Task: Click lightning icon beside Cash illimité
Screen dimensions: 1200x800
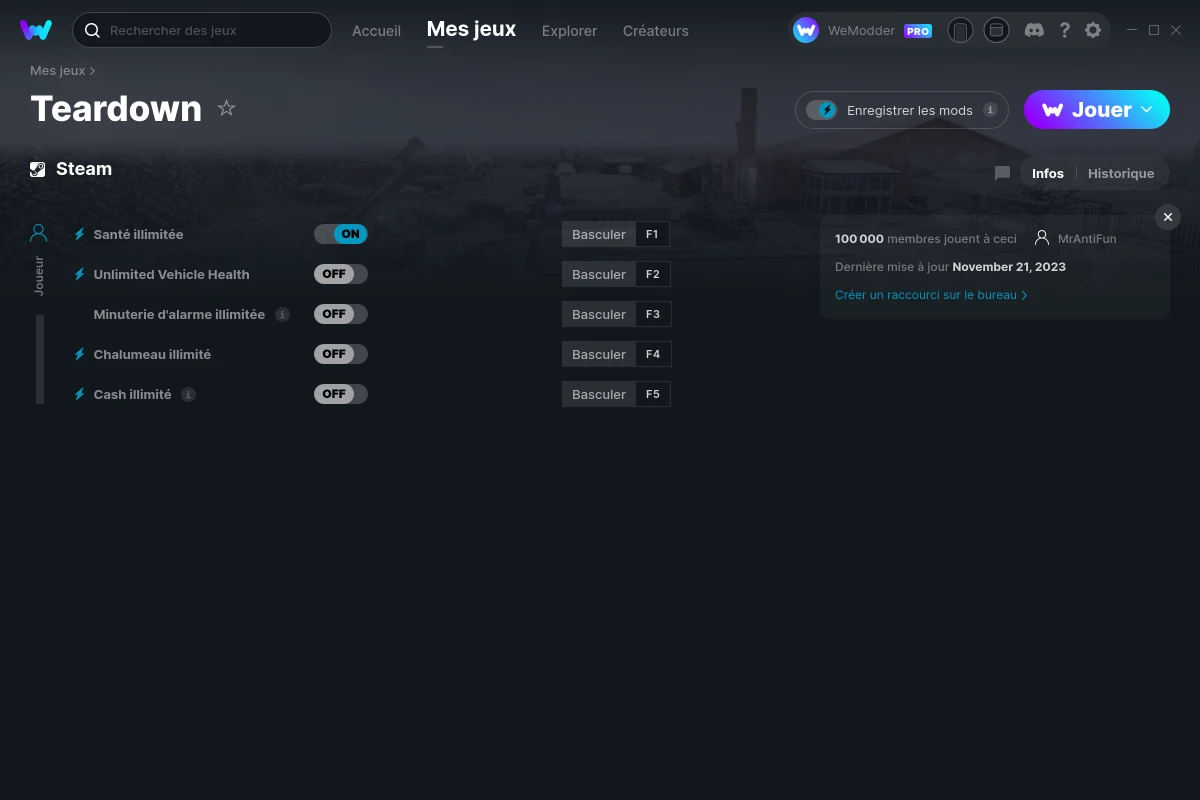Action: [x=80, y=394]
